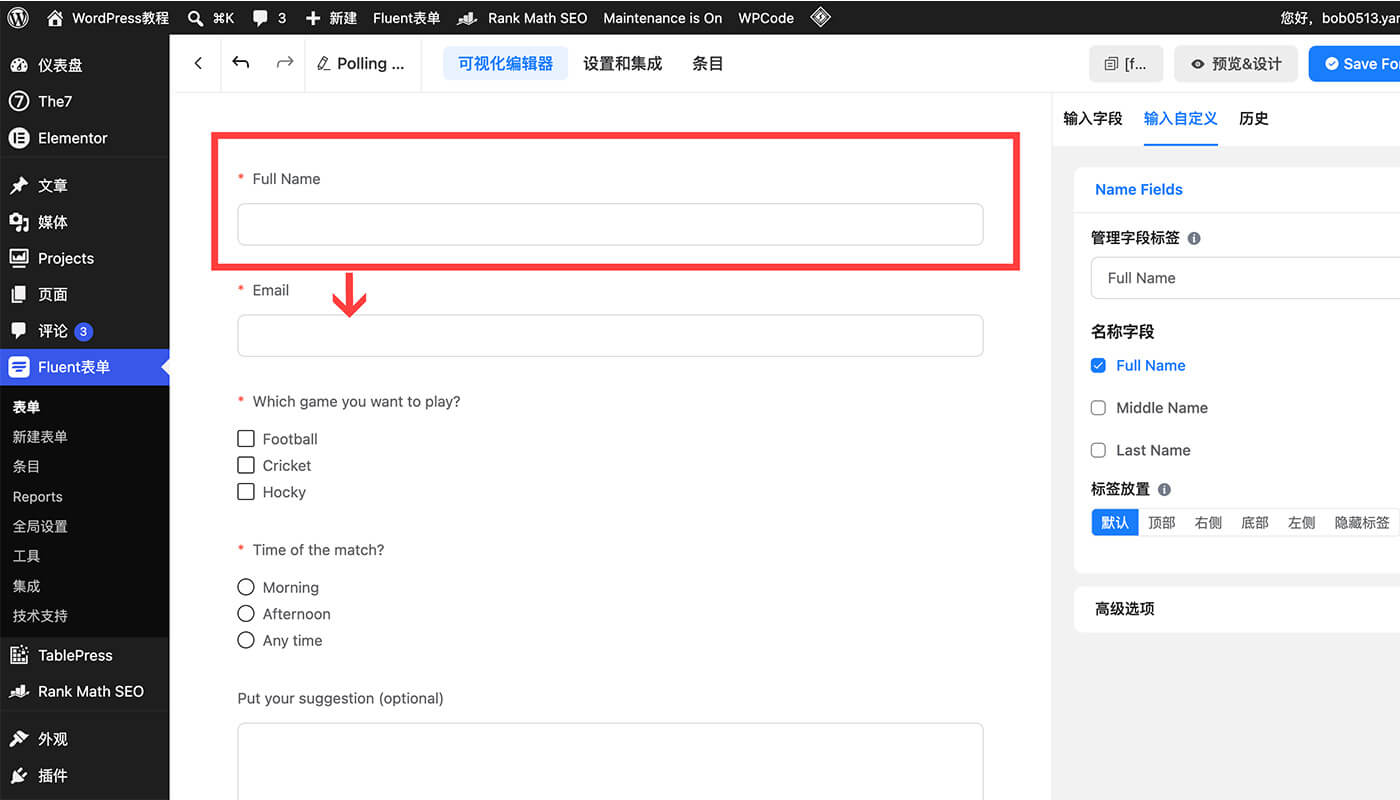The width and height of the screenshot is (1400, 800).
Task: Click the Fluent表单 icon in sidebar
Action: [19, 367]
